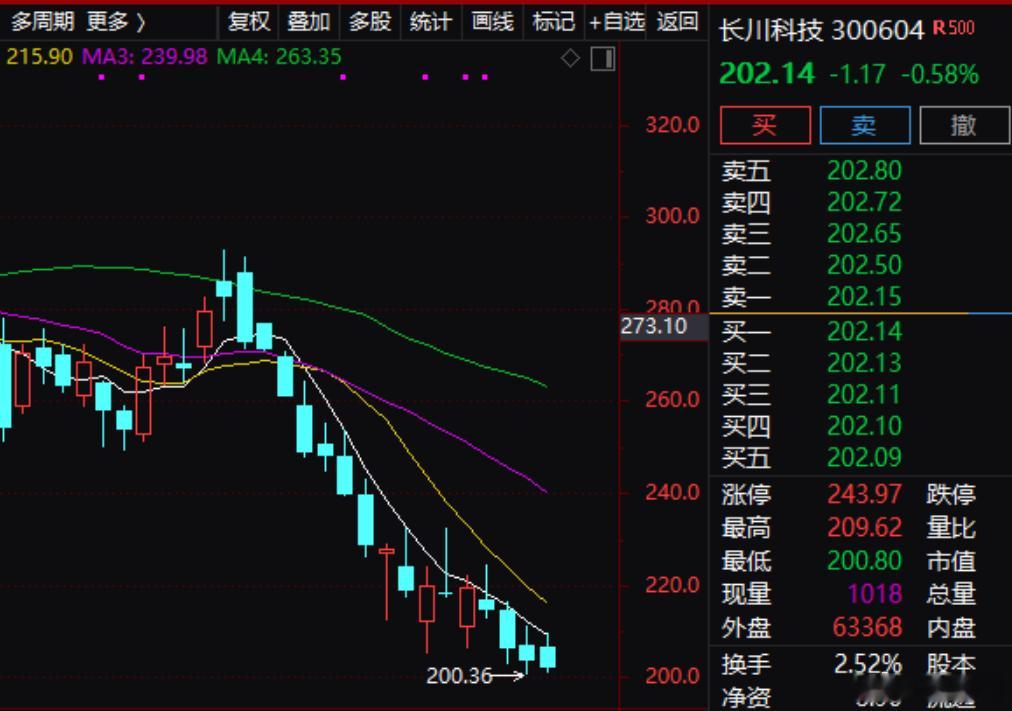Click 标记 mark in the toolbar

pyautogui.click(x=553, y=22)
